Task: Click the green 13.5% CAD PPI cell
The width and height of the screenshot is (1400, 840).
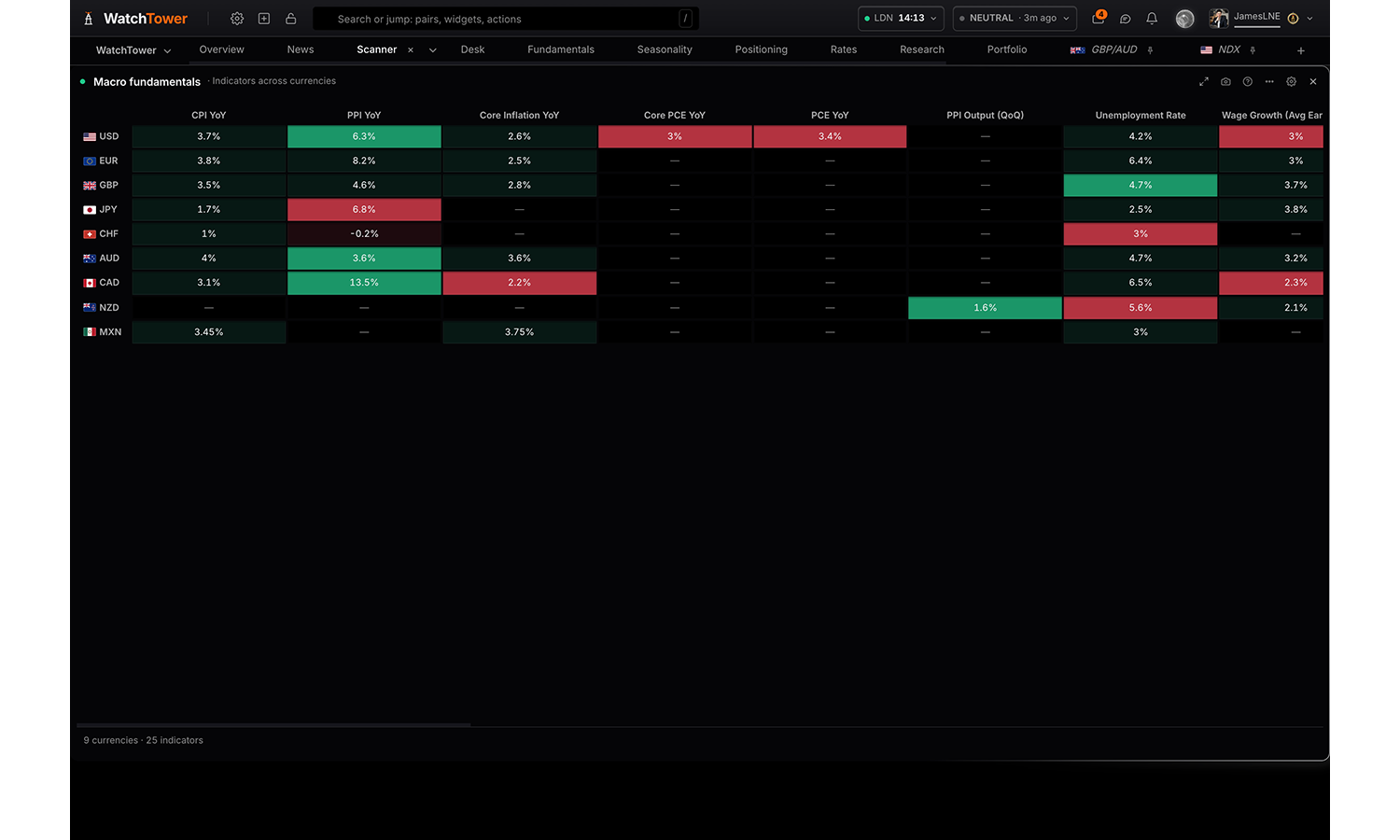Action: pyautogui.click(x=364, y=283)
